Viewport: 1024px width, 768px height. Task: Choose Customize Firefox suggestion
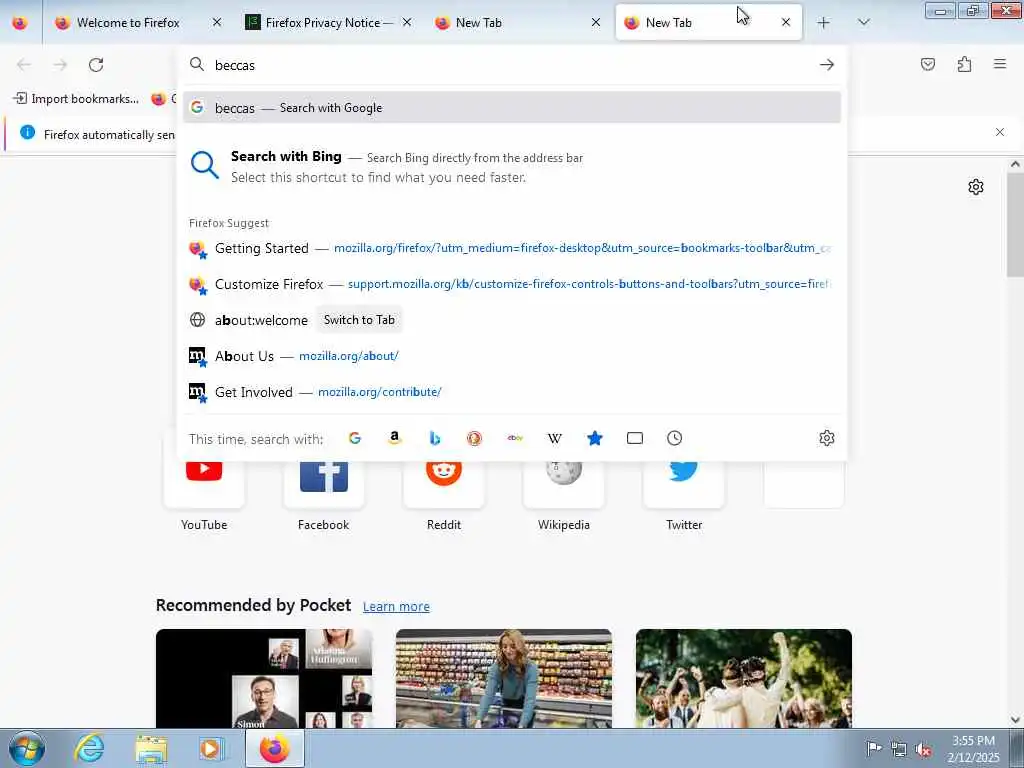(512, 284)
